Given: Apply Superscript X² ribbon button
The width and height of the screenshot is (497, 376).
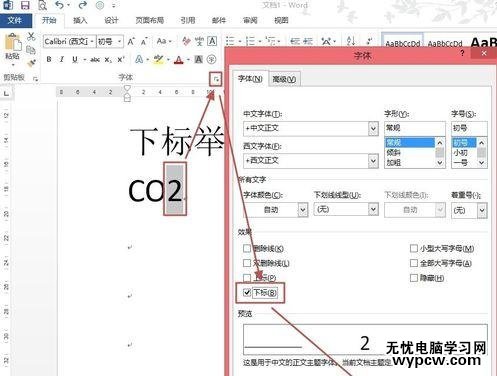Looking at the screenshot, I should 121,60.
